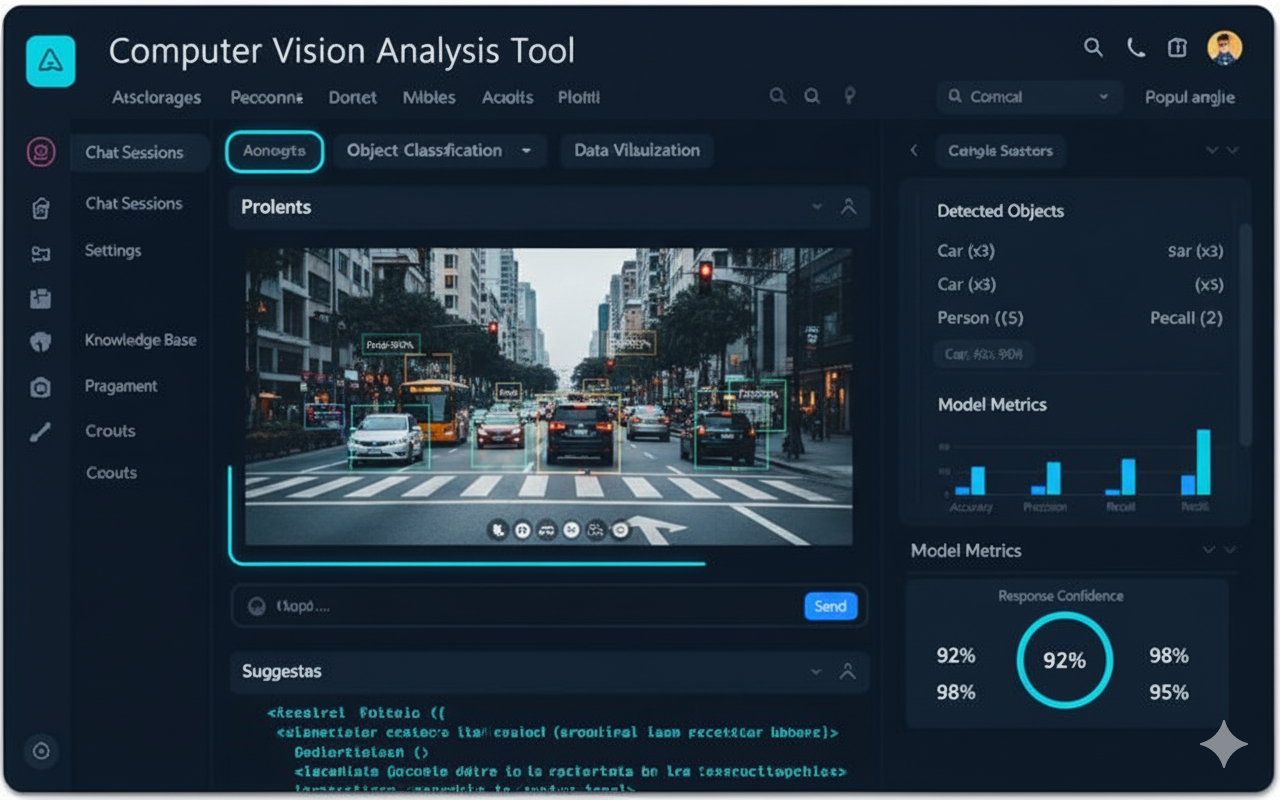Select the Sar (x3) entry

pos(1195,251)
